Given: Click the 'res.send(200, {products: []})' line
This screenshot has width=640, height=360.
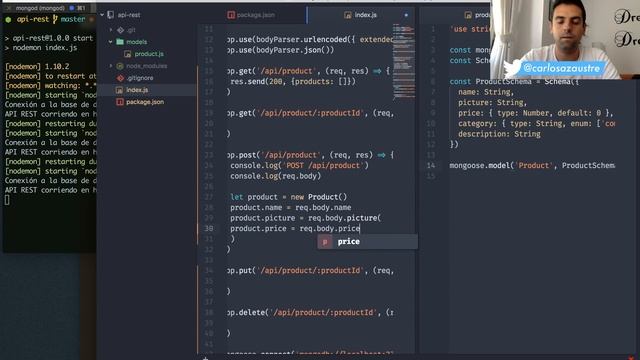Looking at the screenshot, I should [293, 82].
